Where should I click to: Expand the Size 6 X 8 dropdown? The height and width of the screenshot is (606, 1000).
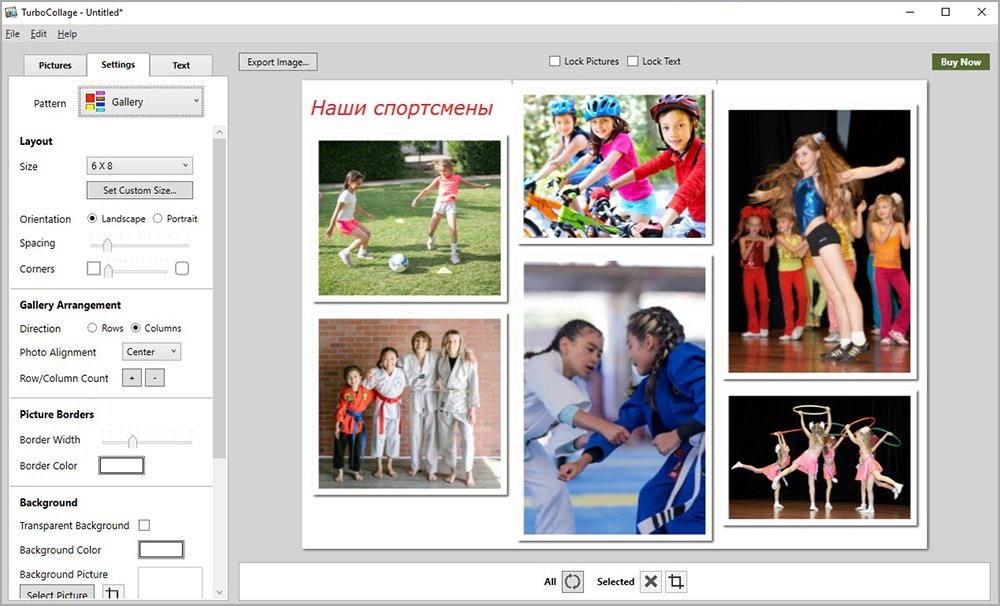(139, 166)
